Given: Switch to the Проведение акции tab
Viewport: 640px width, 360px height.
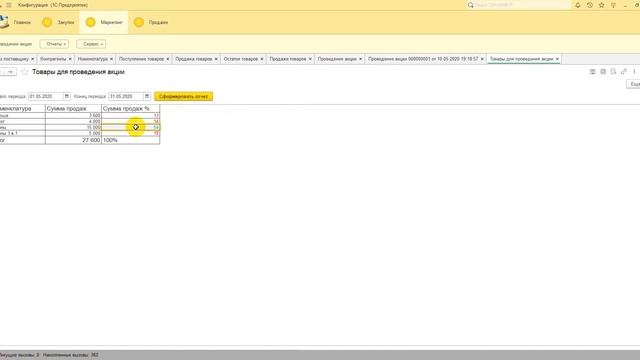Looking at the screenshot, I should [x=337, y=59].
